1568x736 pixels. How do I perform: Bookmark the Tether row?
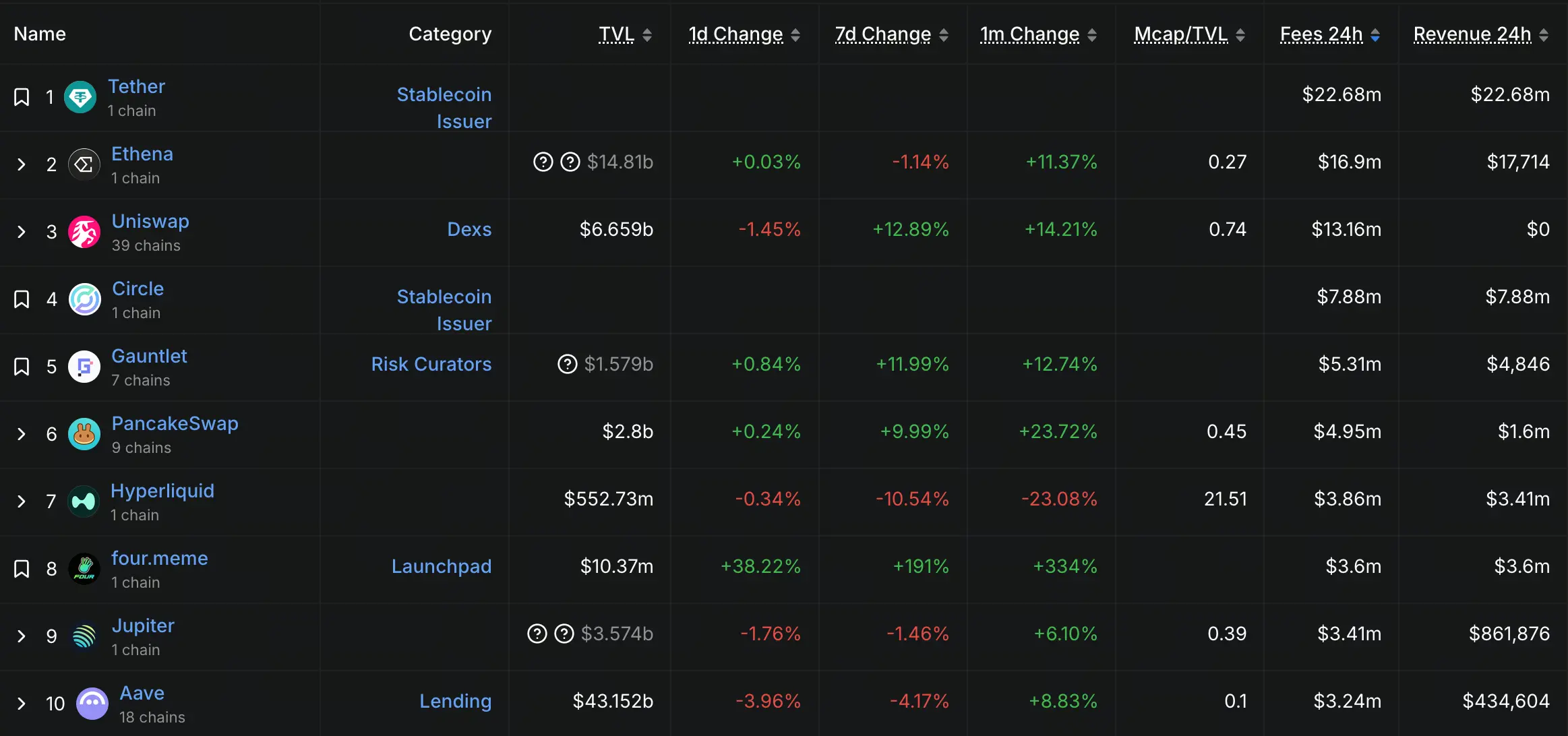pyautogui.click(x=22, y=97)
